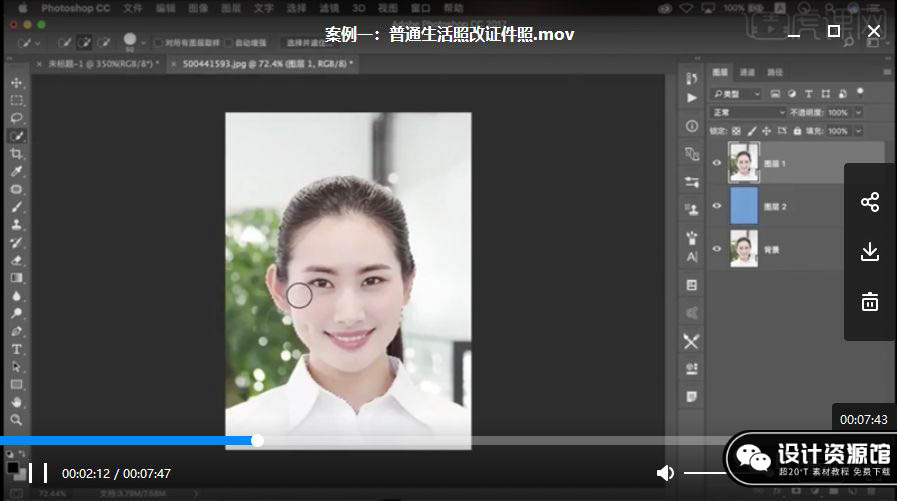Toggle lock transparent pixels icon
897x501 pixels.
coord(736,131)
